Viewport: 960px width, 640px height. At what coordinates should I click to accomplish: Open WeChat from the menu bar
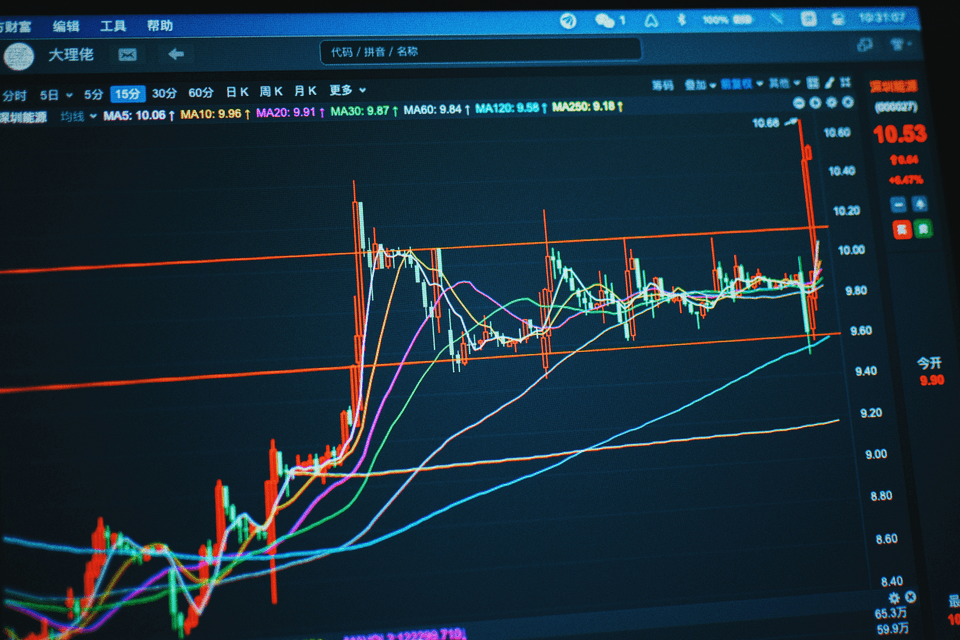coord(606,19)
